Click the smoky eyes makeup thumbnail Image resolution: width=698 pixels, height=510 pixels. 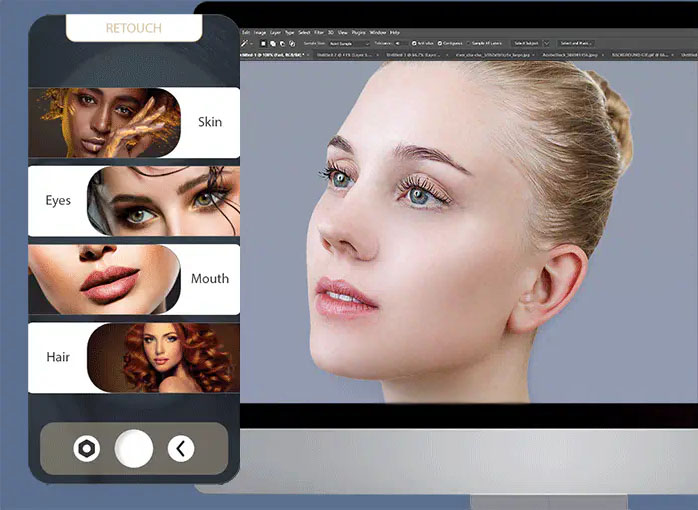pos(164,201)
